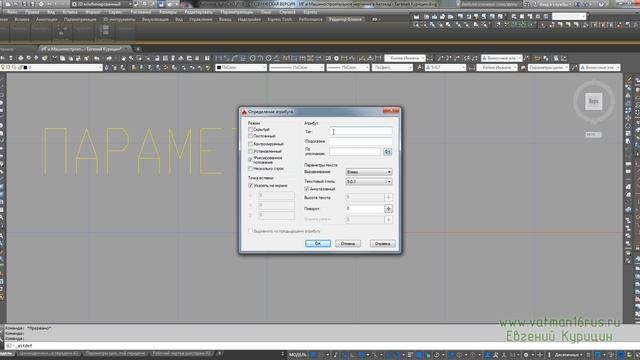Open the ПоЦвету plot style dropdown
The image size is (640, 360).
[392, 67]
